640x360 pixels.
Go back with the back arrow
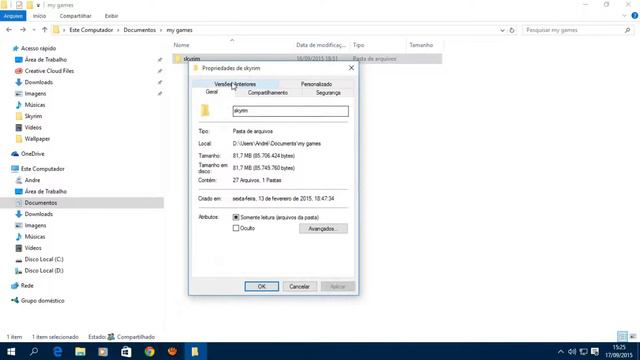[x=9, y=30]
